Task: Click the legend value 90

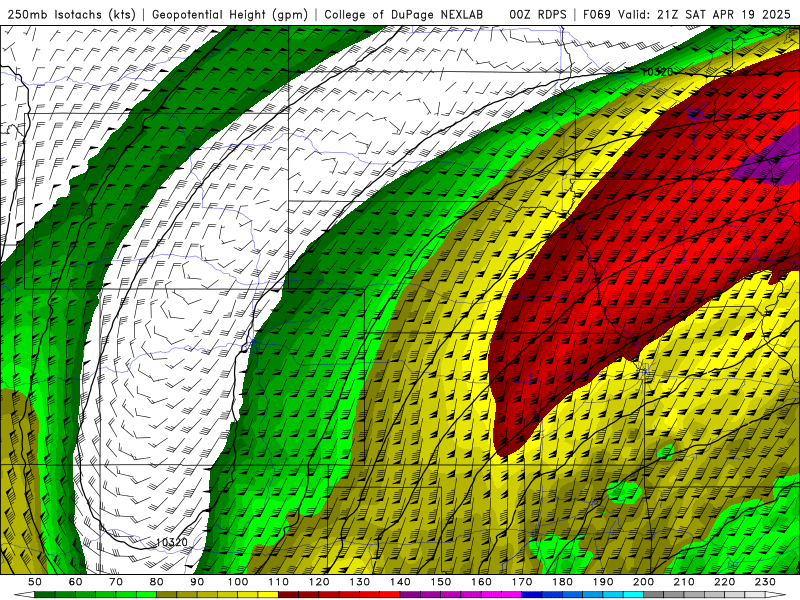Action: [x=197, y=582]
